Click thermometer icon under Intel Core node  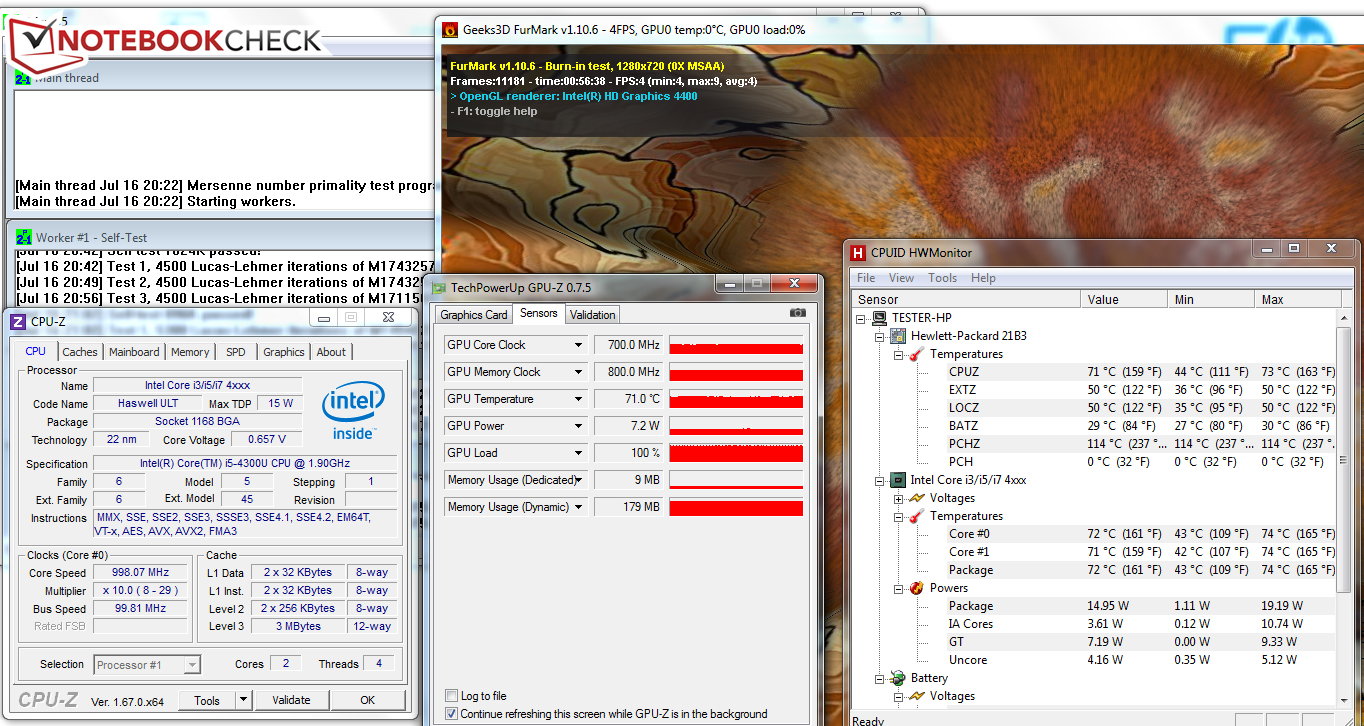coord(917,516)
